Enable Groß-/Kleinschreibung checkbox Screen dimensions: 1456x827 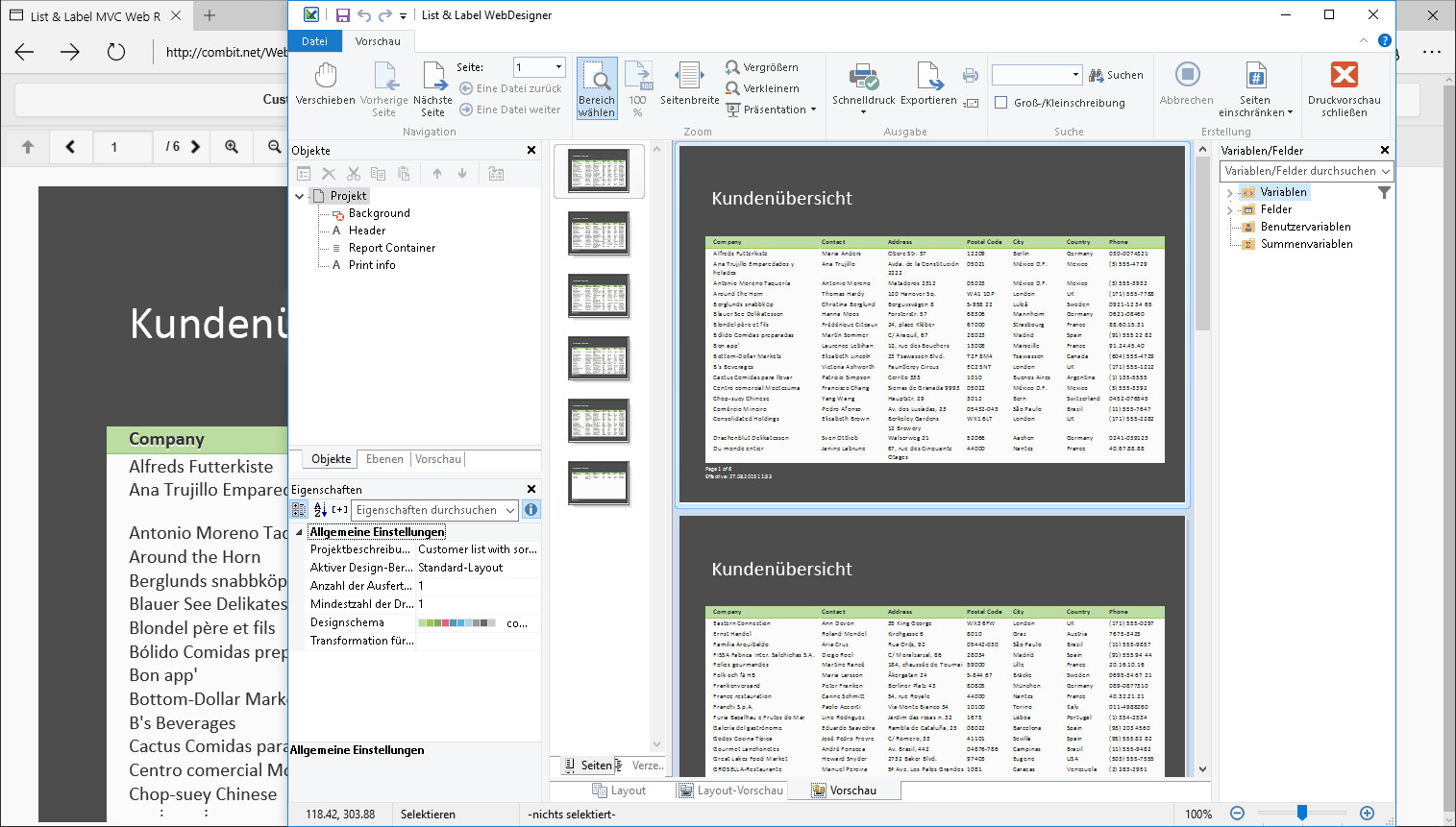pyautogui.click(x=1001, y=103)
